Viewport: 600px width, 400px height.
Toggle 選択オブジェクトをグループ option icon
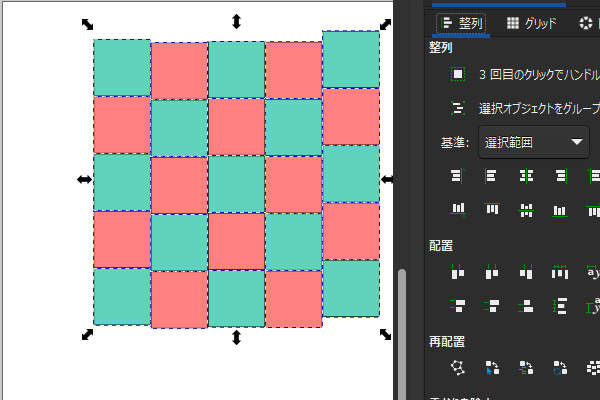(x=458, y=108)
